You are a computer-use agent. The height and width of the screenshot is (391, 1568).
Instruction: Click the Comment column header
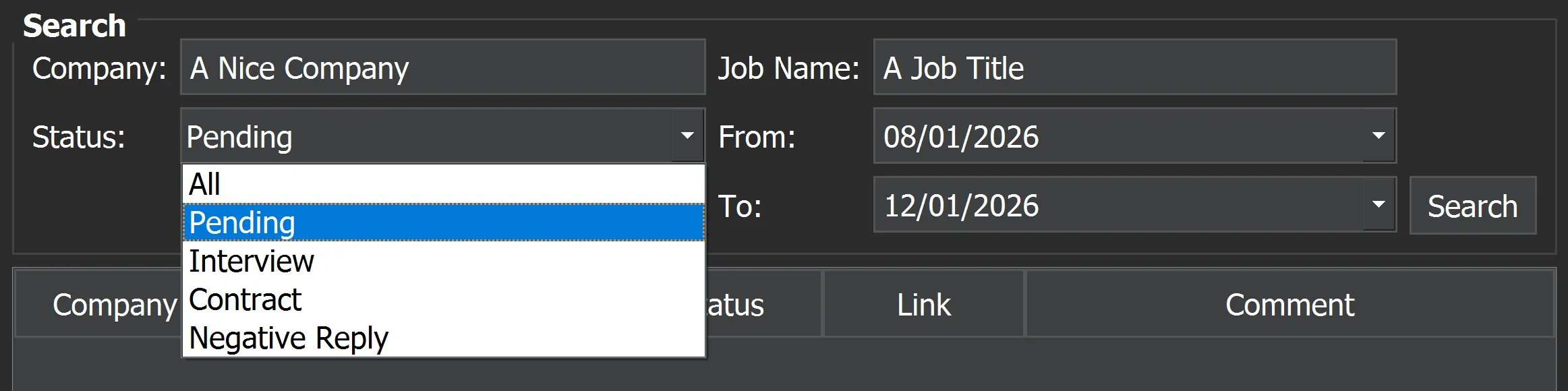pos(1289,305)
